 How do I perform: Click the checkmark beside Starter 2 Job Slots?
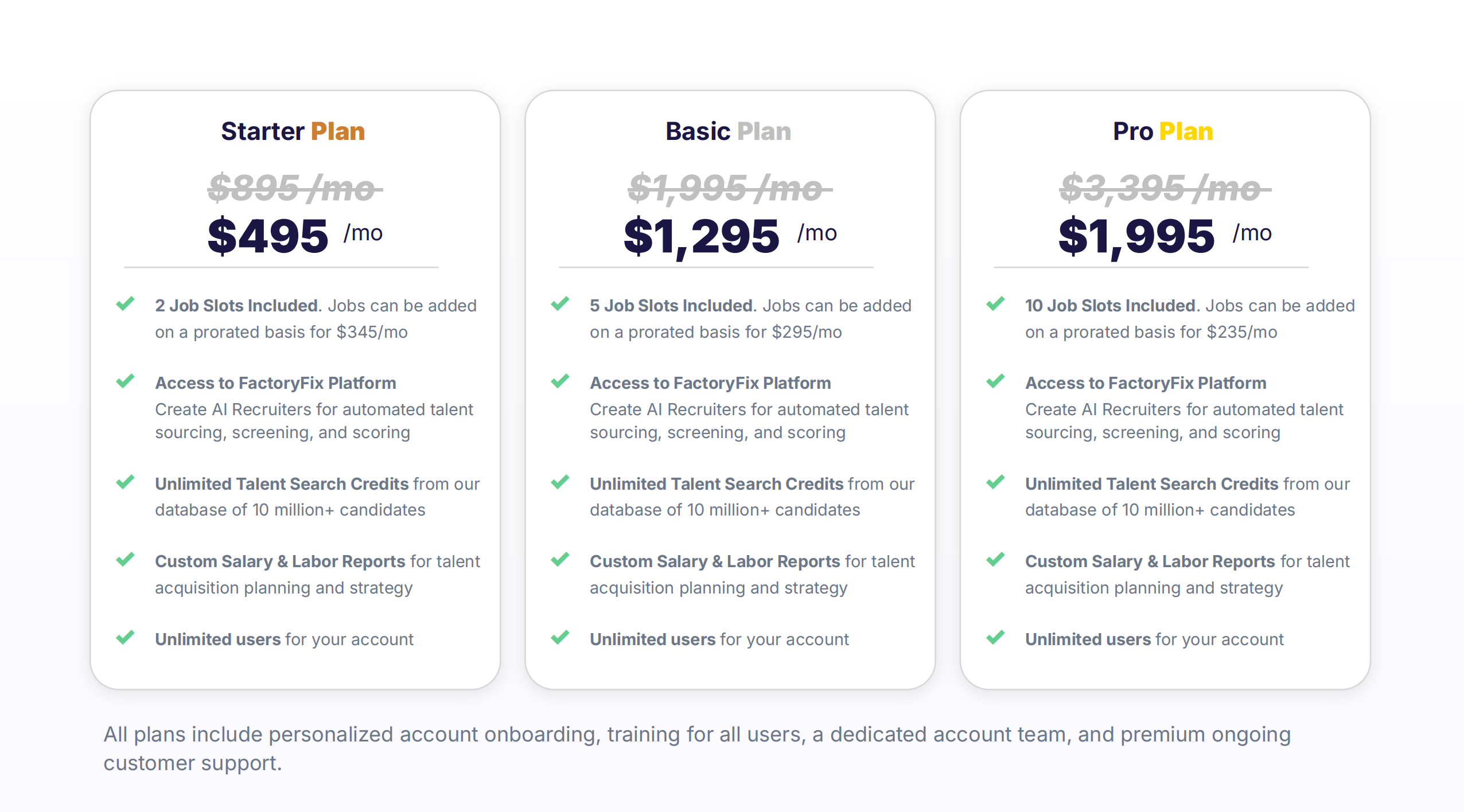tap(125, 303)
